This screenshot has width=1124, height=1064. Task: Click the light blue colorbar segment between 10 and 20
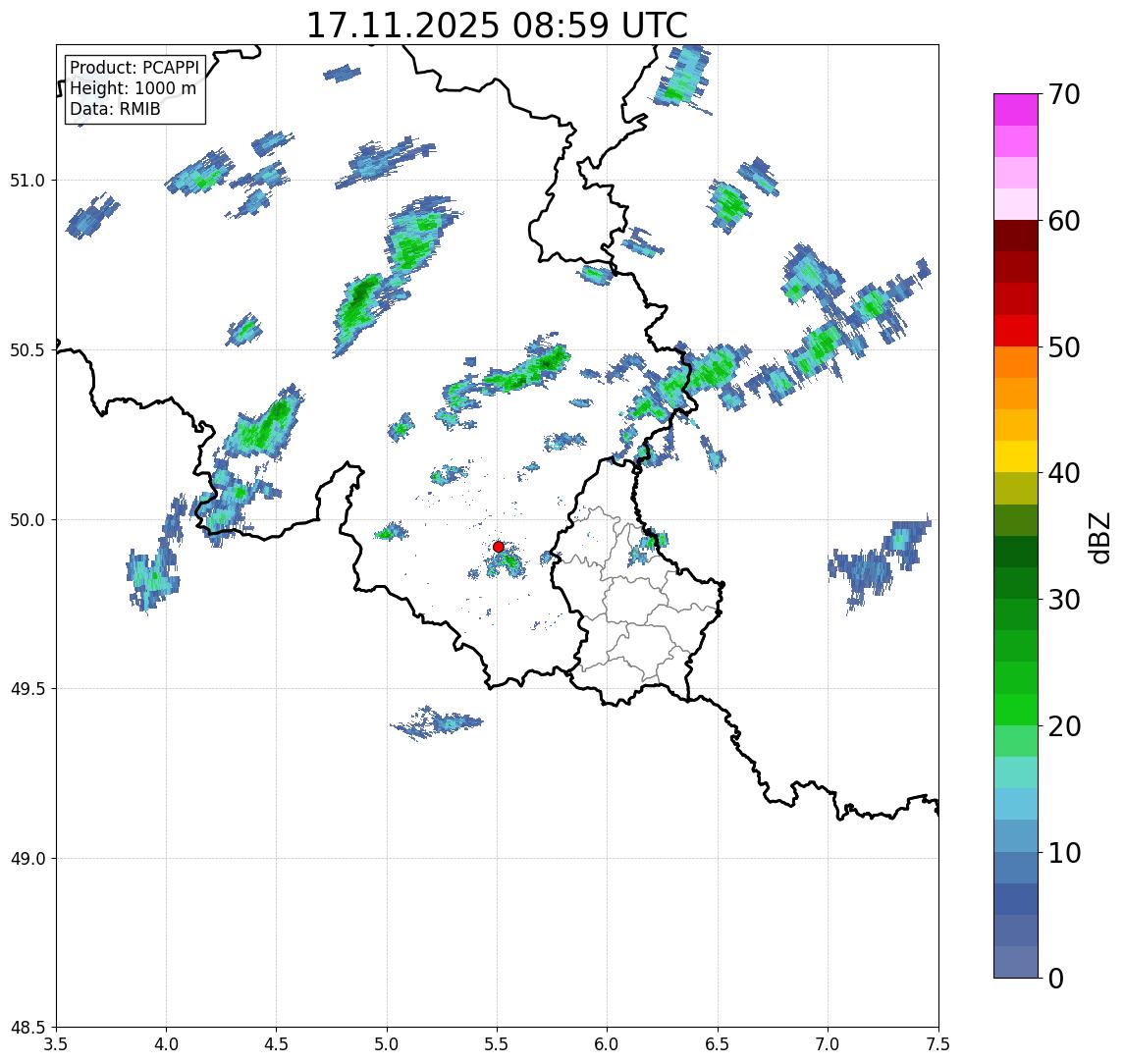[x=1016, y=804]
